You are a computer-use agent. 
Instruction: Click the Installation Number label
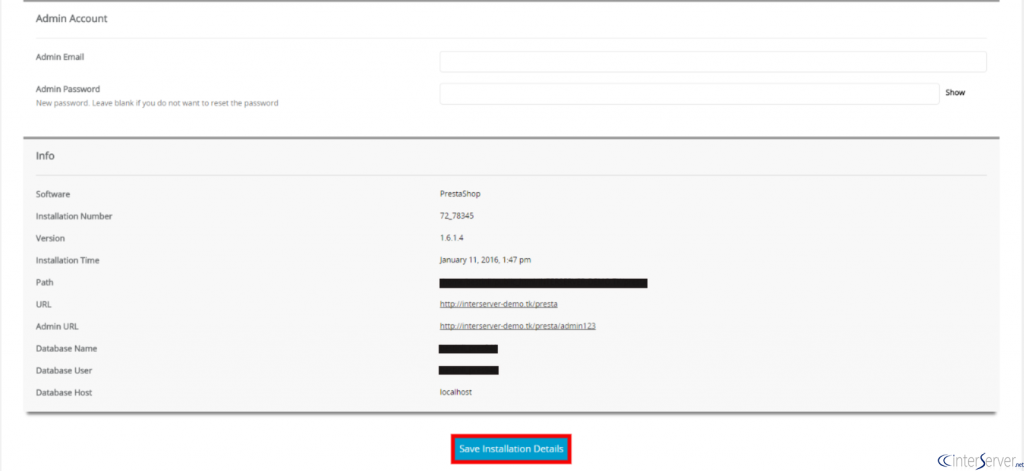74,216
